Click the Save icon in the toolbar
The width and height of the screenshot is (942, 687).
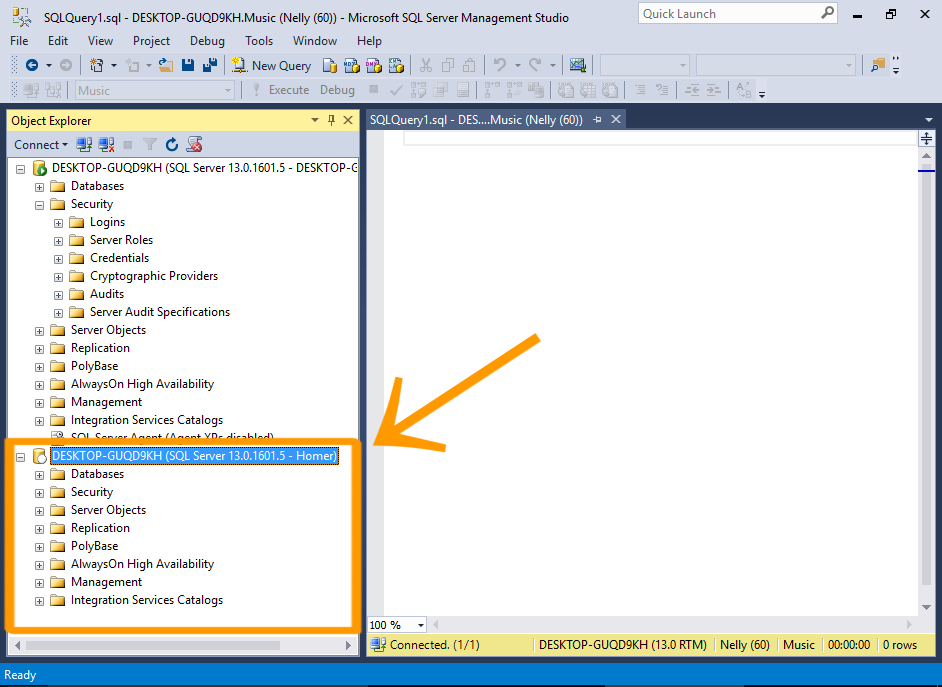[x=188, y=65]
